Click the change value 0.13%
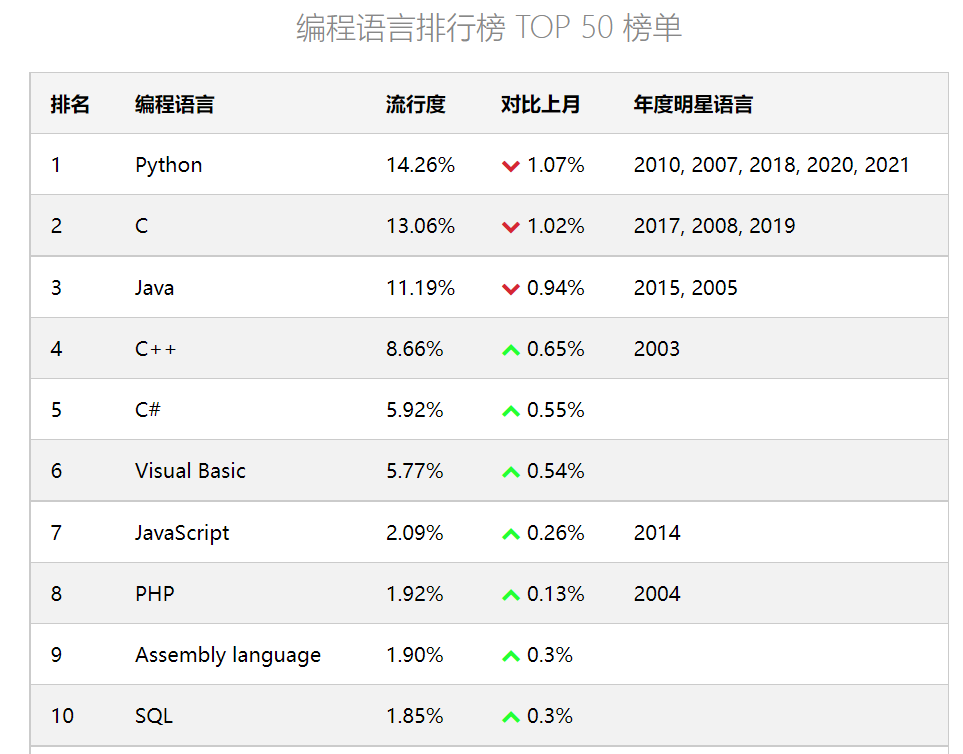963x754 pixels. point(556,594)
